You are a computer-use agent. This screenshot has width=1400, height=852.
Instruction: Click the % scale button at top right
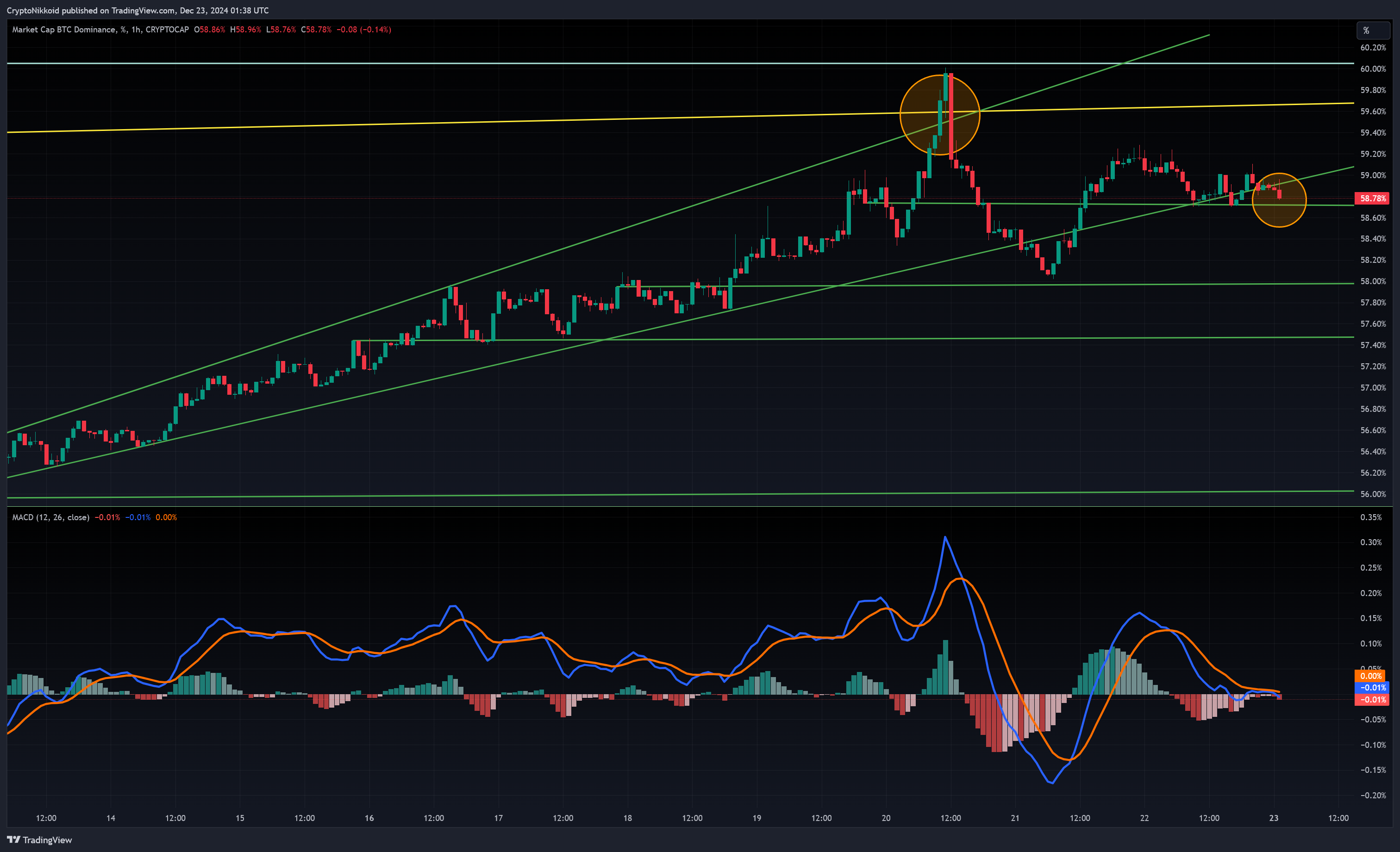pos(1372,31)
